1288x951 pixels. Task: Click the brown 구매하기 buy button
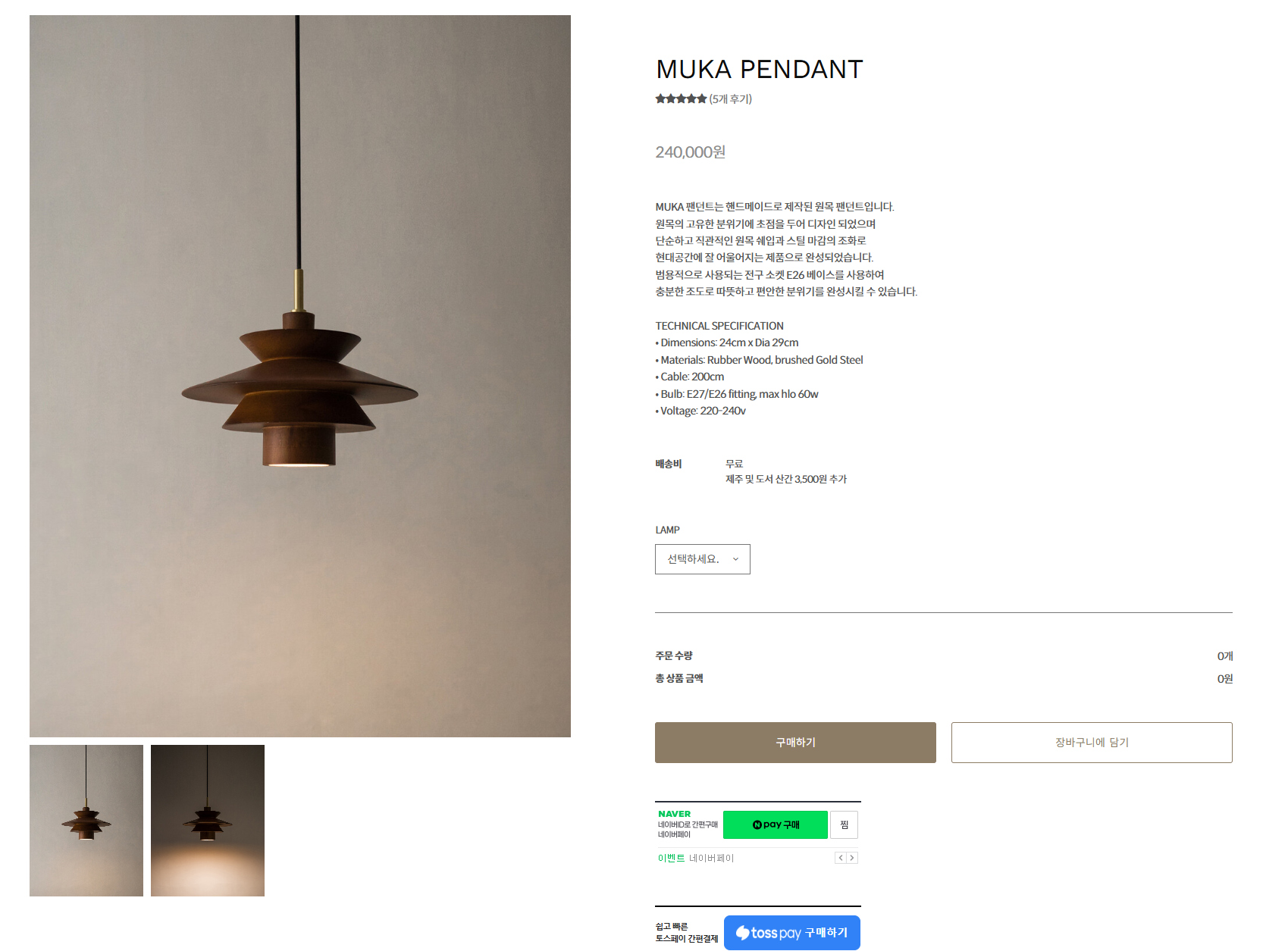[x=795, y=743]
